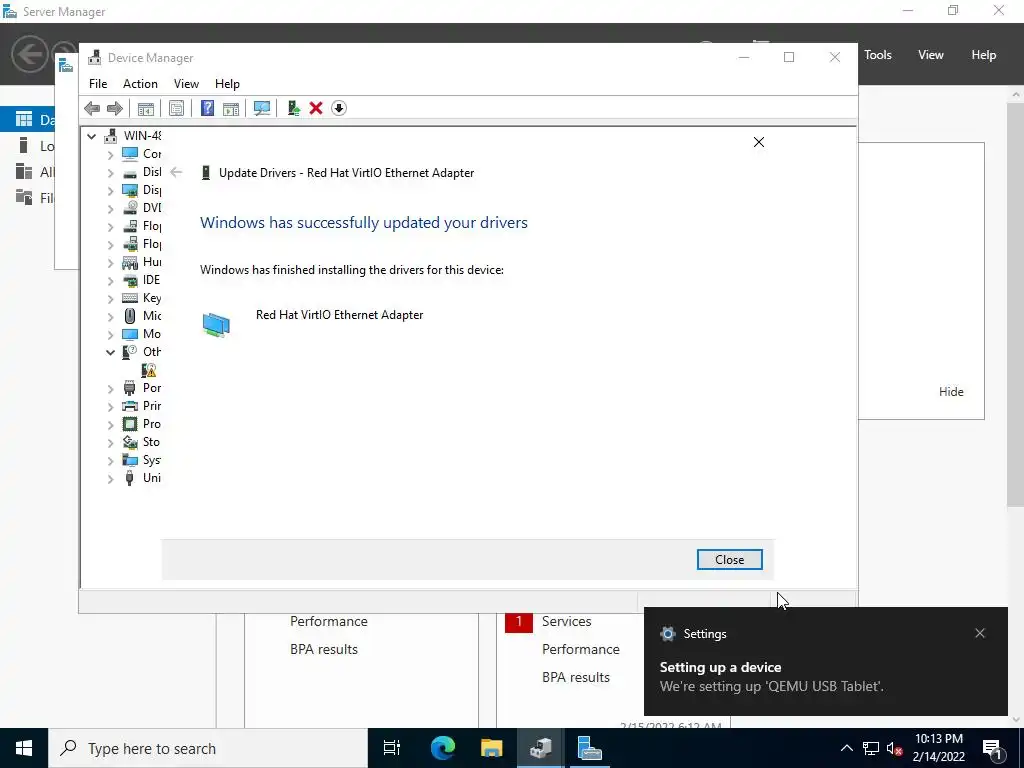Click the Update device driver toolbar icon
This screenshot has width=1024, height=768.
(x=293, y=108)
